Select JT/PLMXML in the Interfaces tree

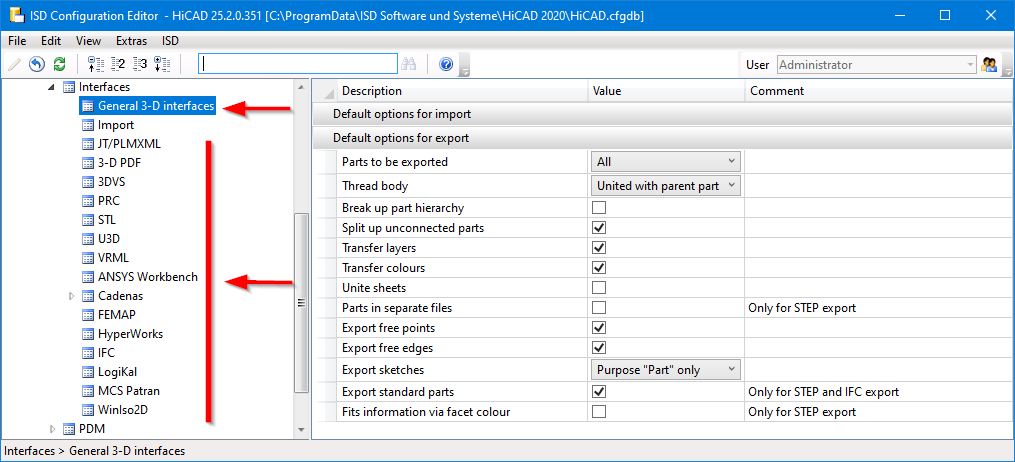pos(129,144)
